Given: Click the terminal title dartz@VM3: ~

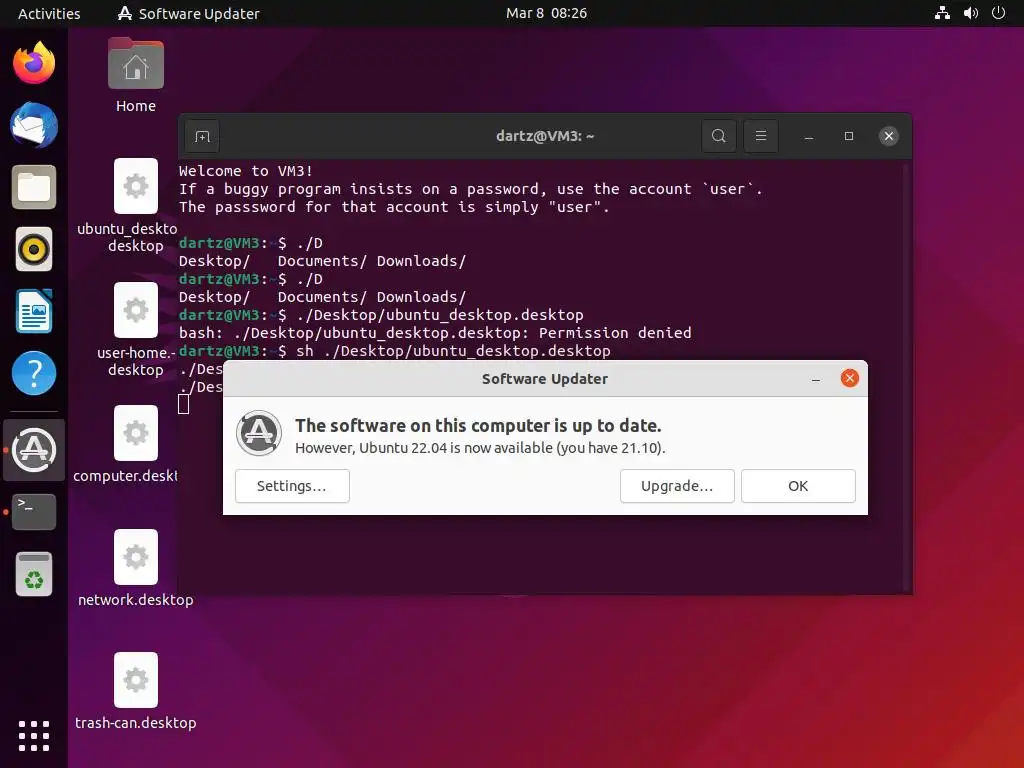Looking at the screenshot, I should point(545,136).
